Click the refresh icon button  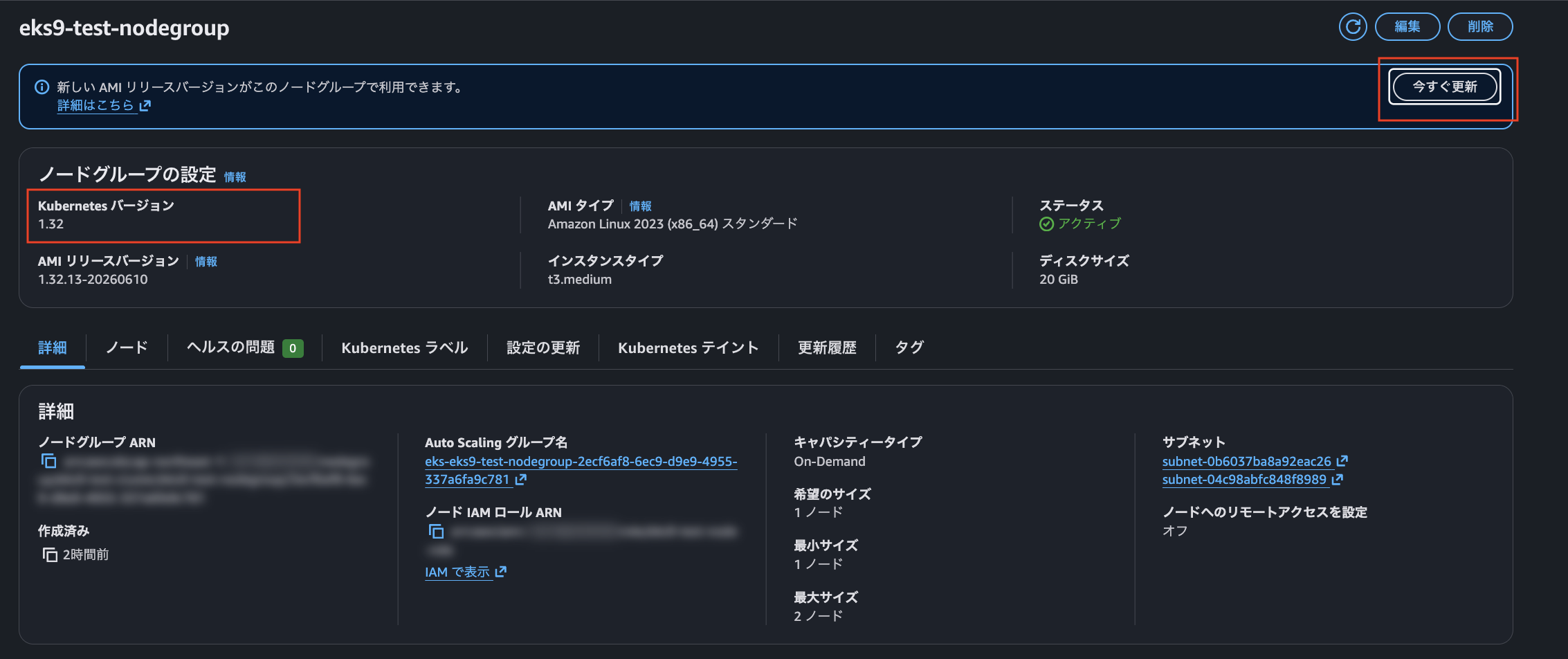click(1353, 27)
